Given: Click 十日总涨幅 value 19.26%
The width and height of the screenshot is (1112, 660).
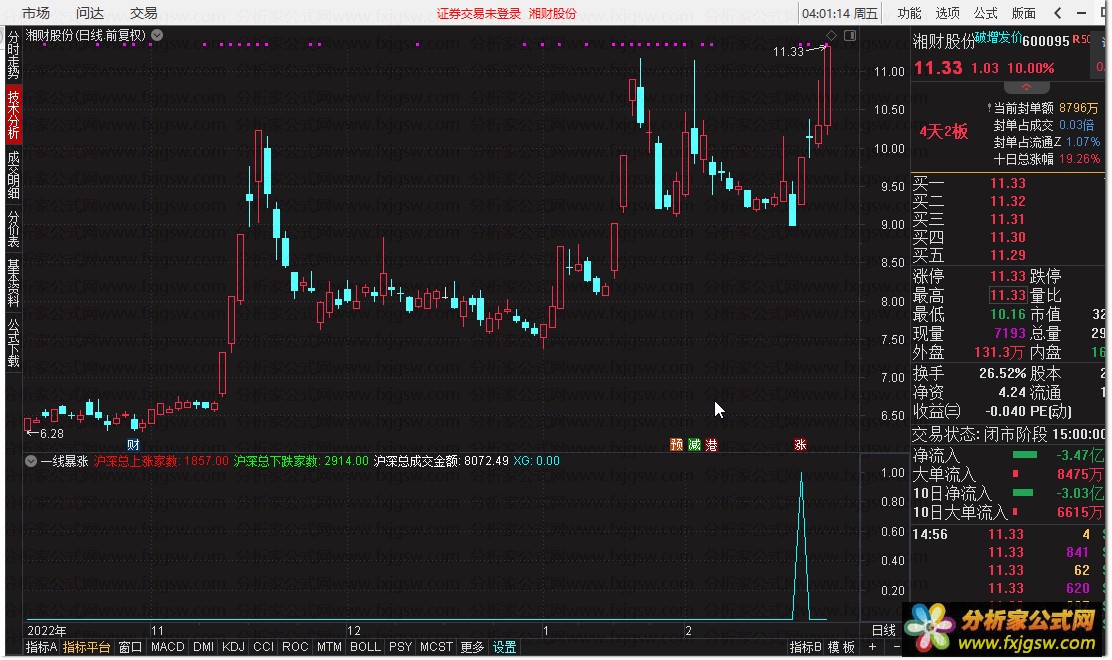Looking at the screenshot, I should (1079, 160).
